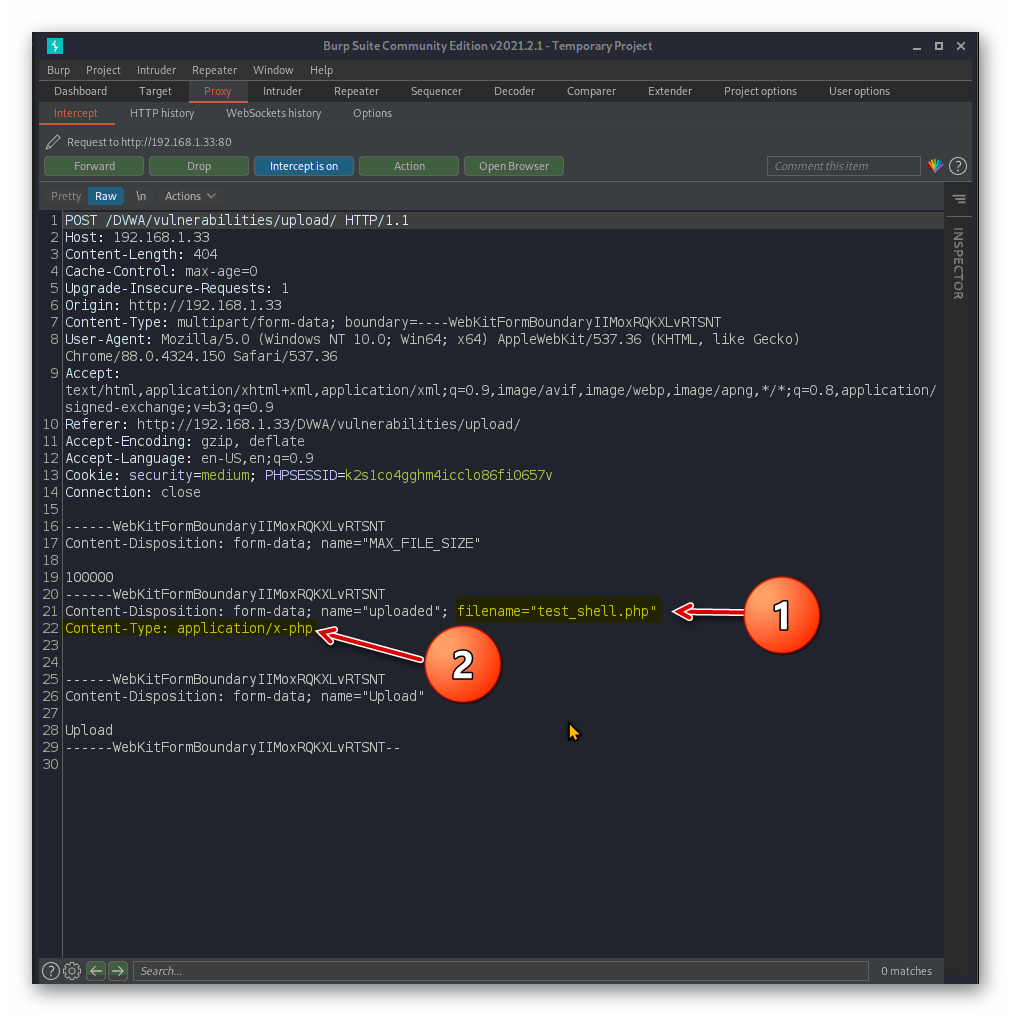Open the Decoder tab
The image size is (1011, 1016).
pos(515,91)
